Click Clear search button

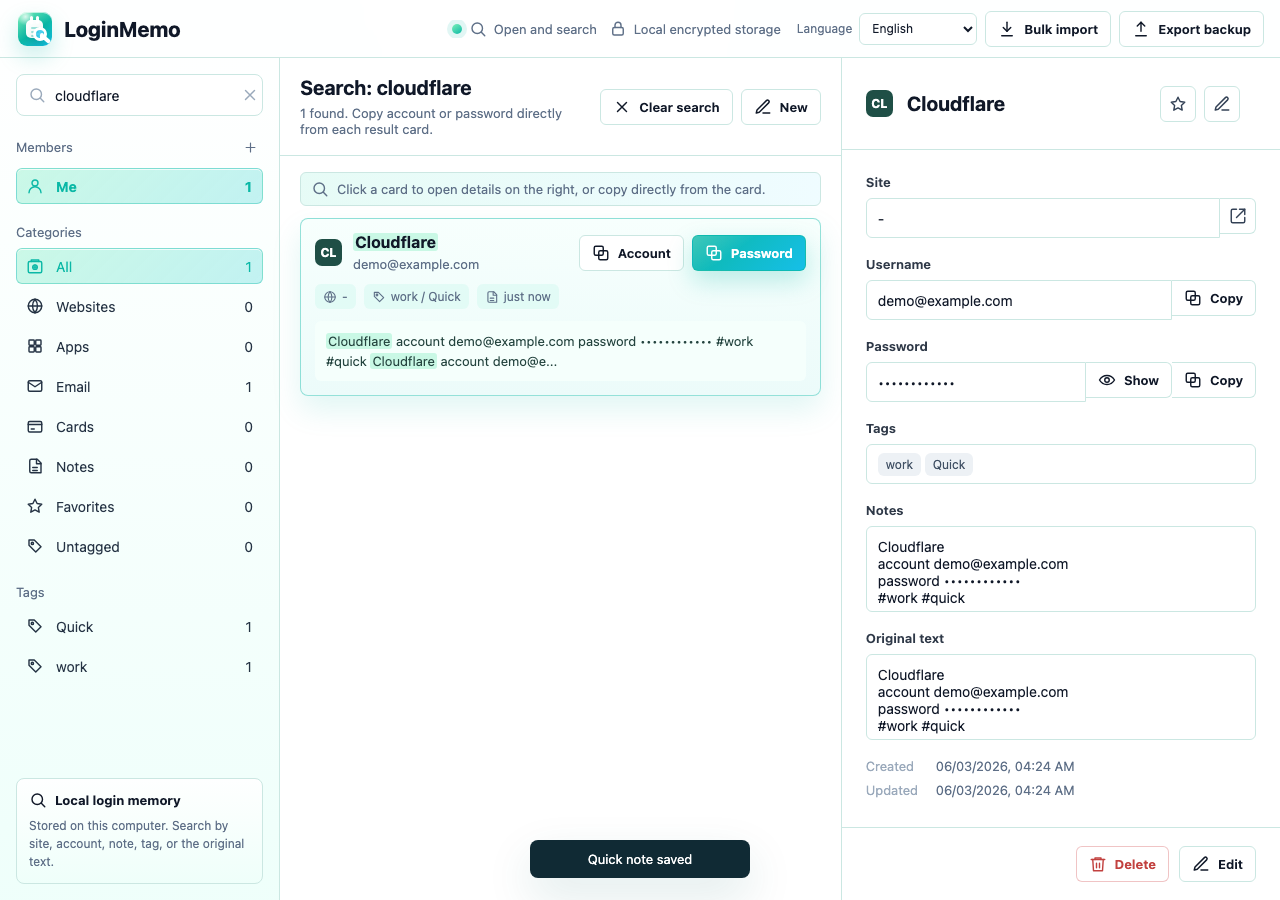pyautogui.click(x=666, y=107)
